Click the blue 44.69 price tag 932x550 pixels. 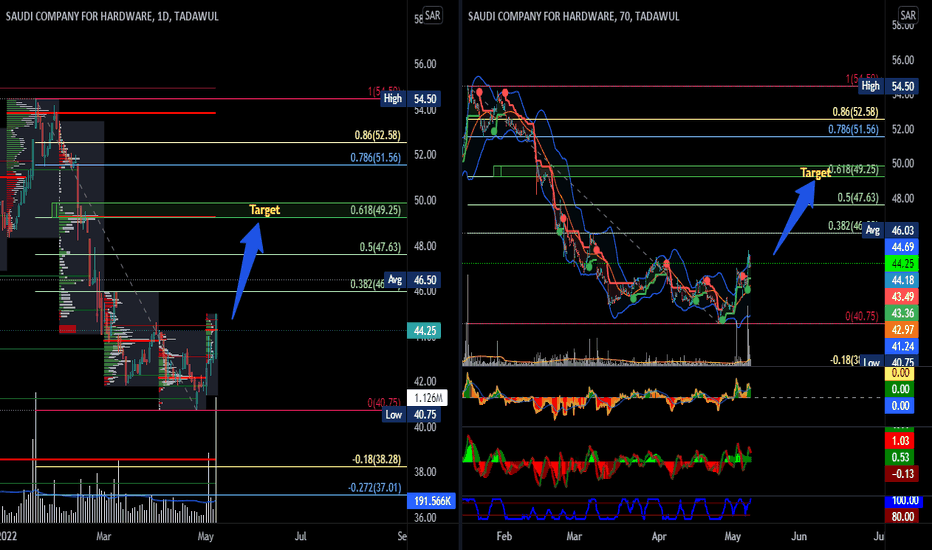902,247
